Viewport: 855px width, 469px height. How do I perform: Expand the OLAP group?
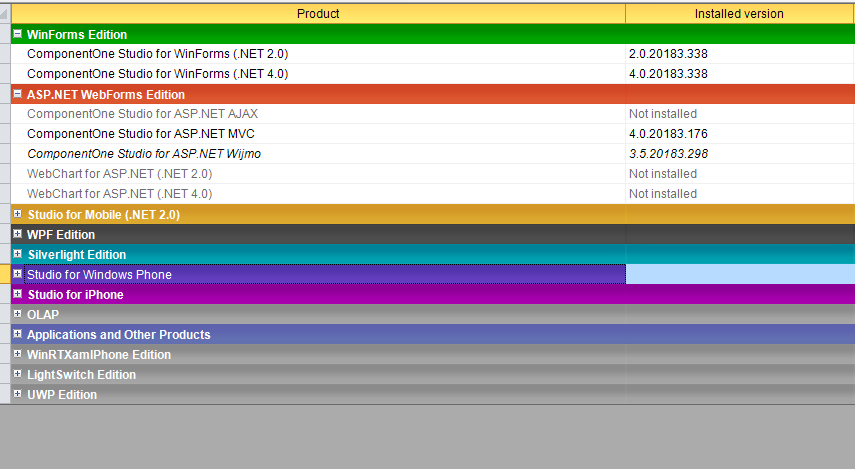[x=17, y=314]
